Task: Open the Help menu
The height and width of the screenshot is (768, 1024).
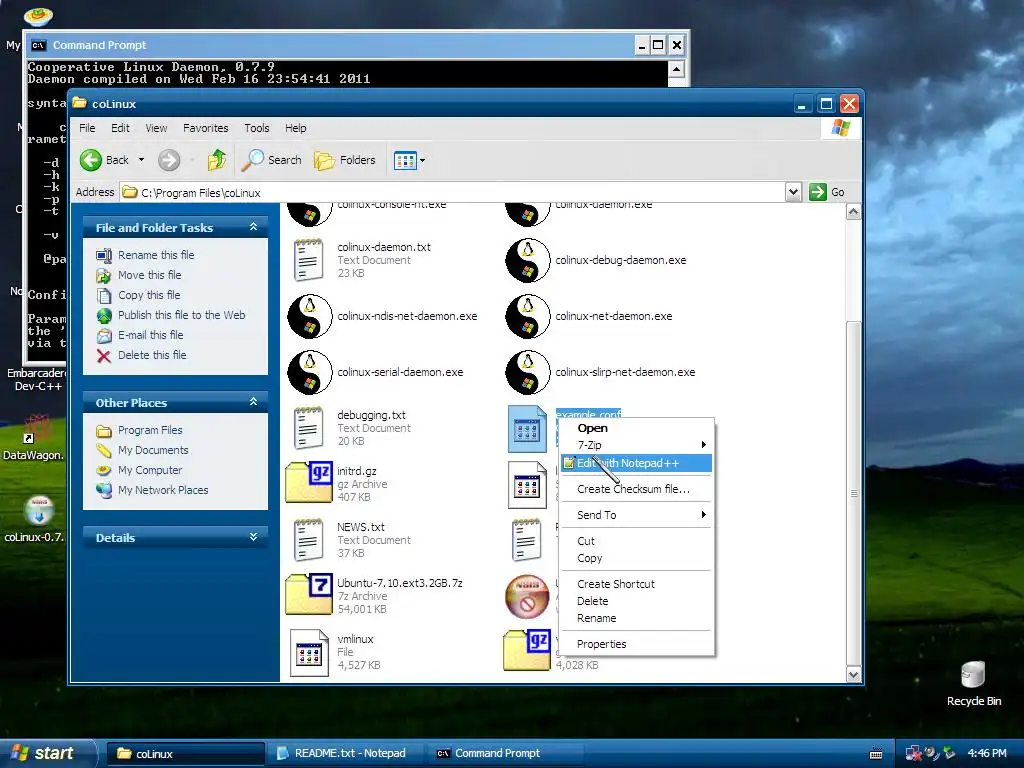Action: [x=296, y=129]
